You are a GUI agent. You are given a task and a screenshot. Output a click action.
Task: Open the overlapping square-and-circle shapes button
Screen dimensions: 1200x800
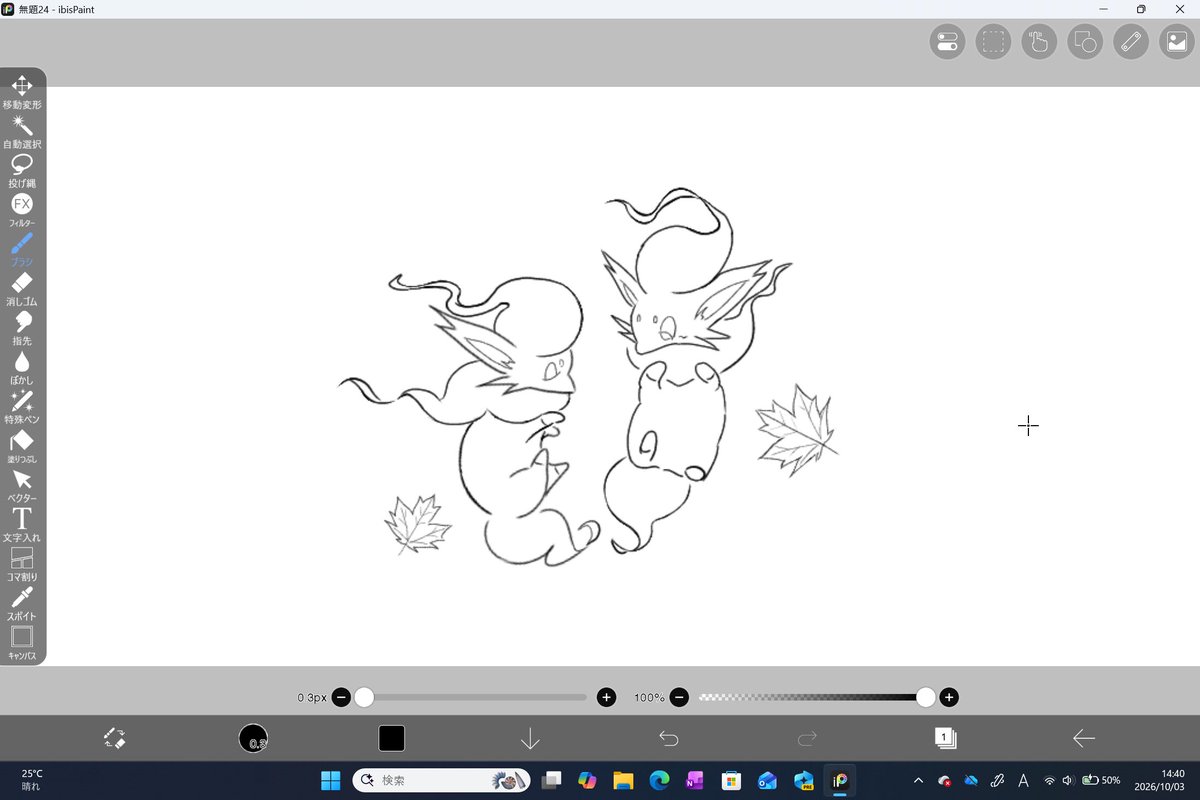point(1085,42)
